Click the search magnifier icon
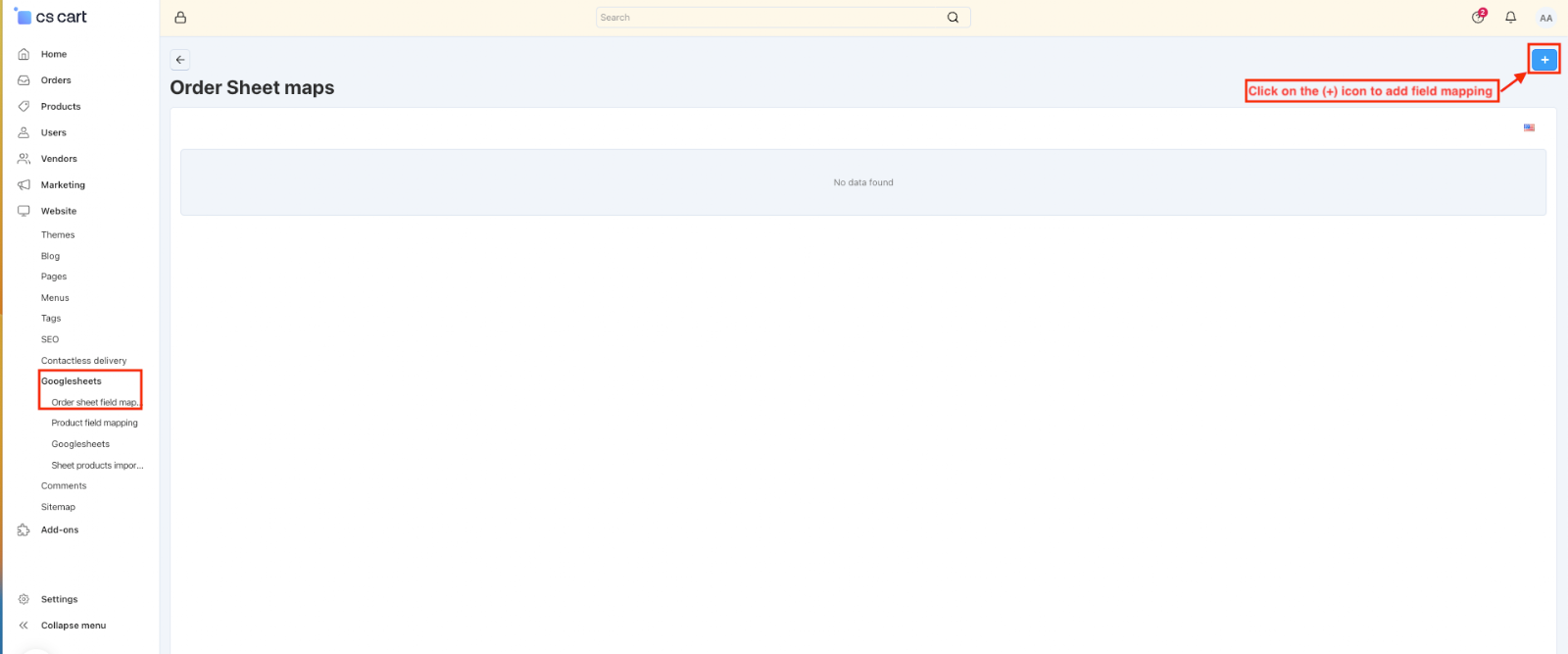This screenshot has height=654, width=1568. tap(953, 18)
